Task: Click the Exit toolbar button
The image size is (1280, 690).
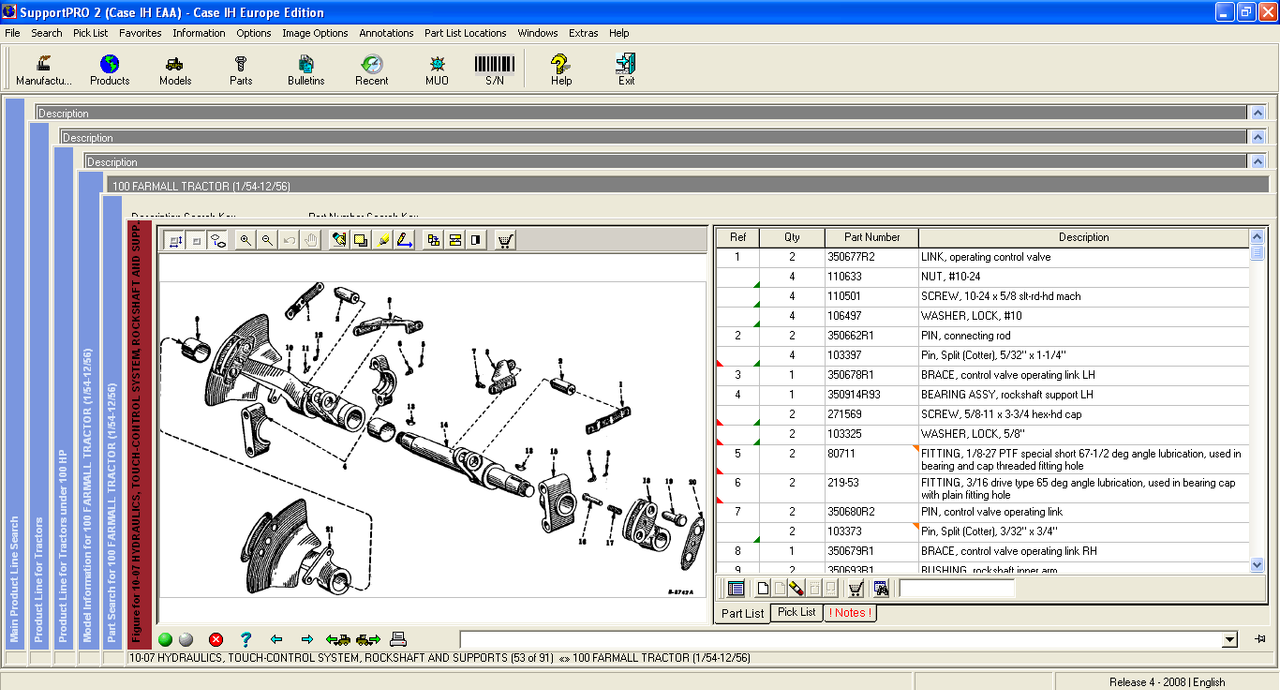Action: click(626, 70)
